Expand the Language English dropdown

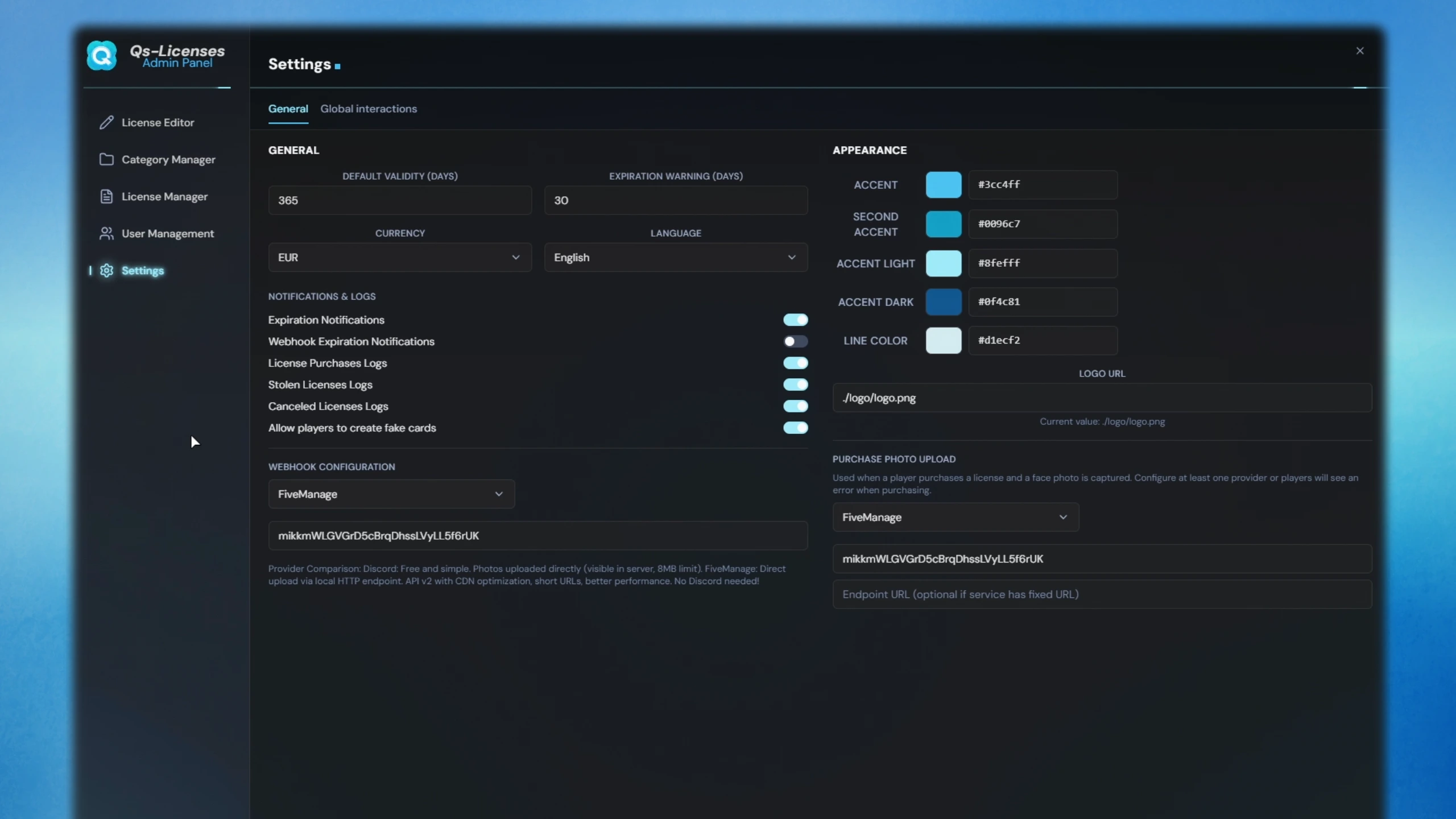click(x=676, y=257)
